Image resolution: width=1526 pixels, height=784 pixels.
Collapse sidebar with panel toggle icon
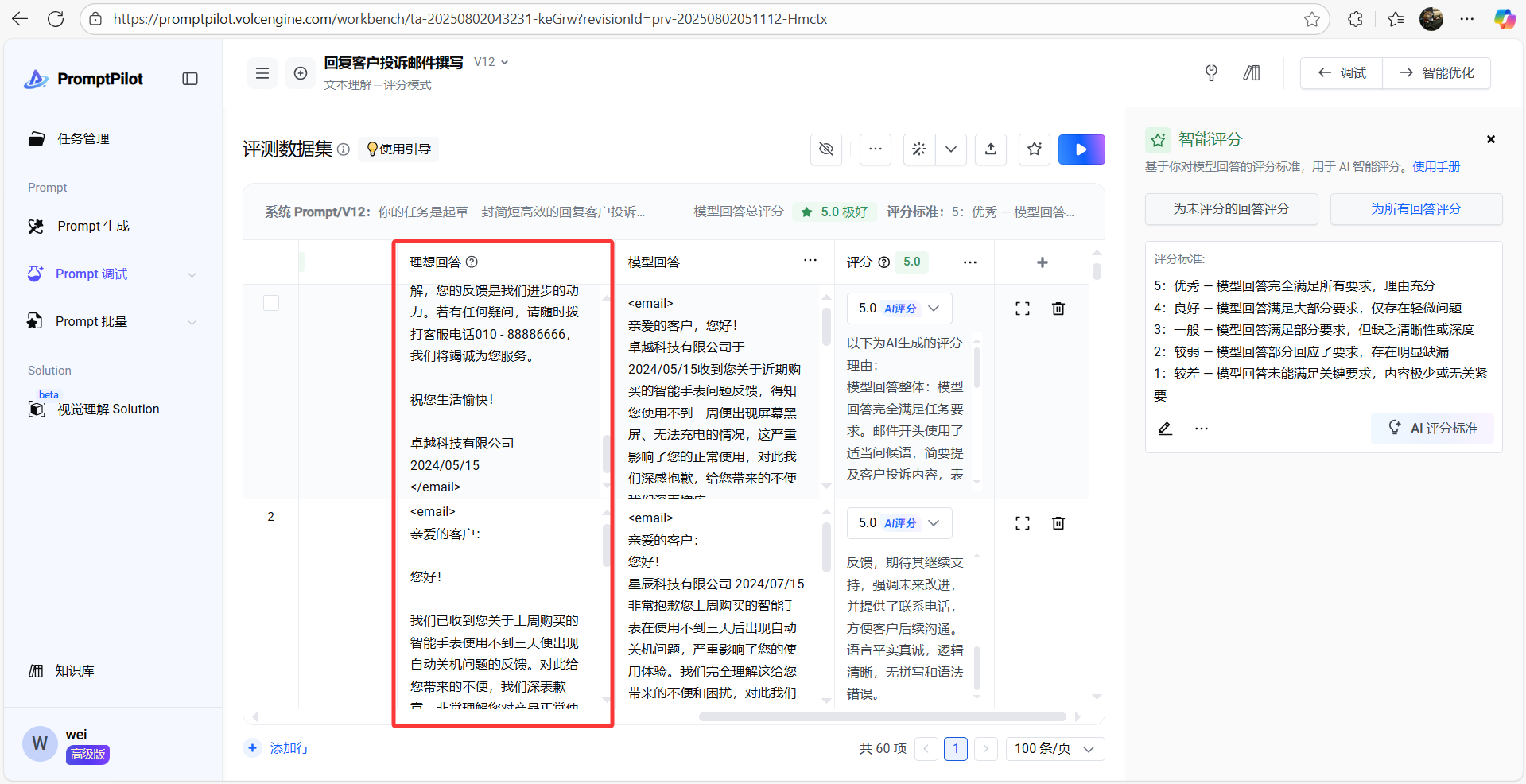click(190, 79)
